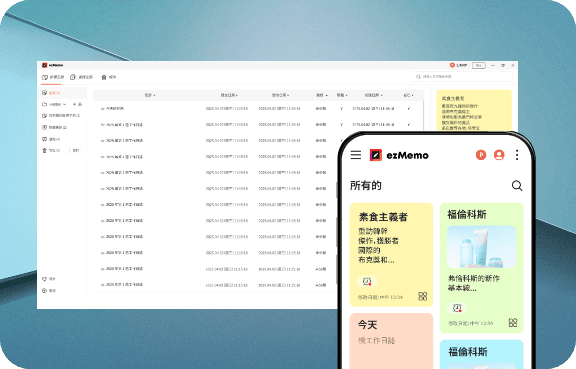Open the product photo in the green 福倫科斯 card
576x369 pixels.
point(481,247)
